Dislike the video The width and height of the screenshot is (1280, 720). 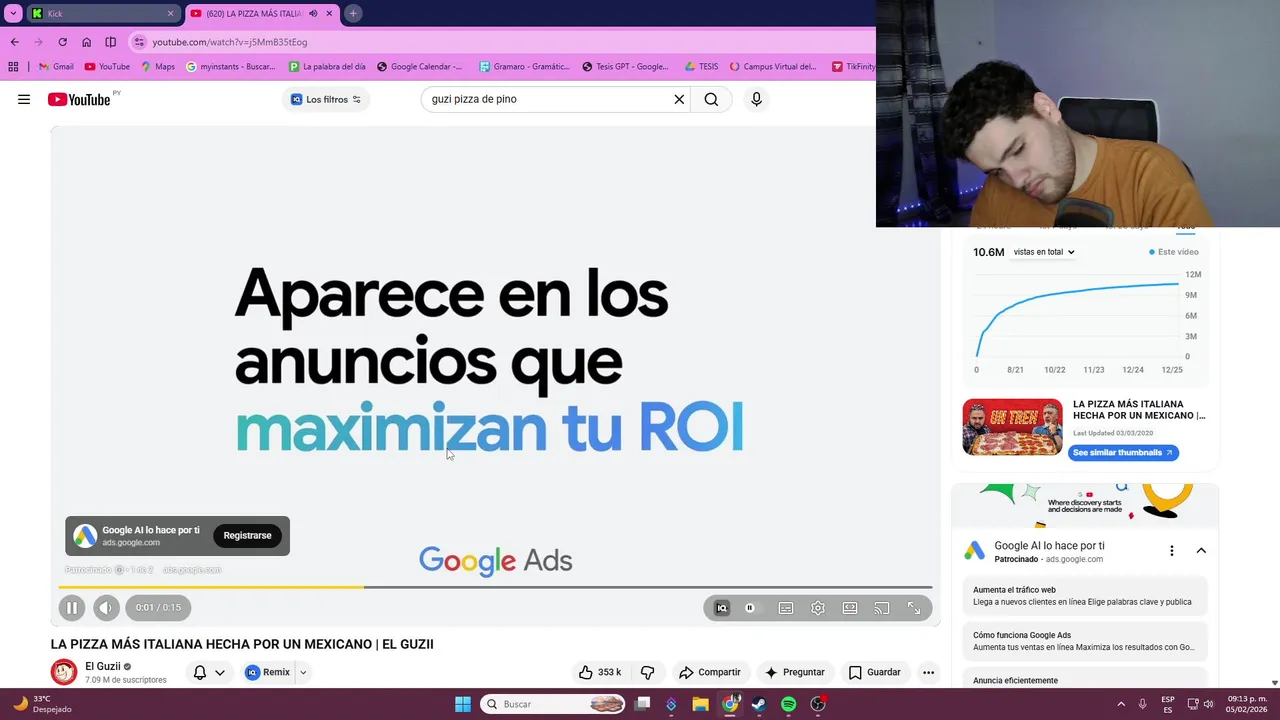[647, 672]
